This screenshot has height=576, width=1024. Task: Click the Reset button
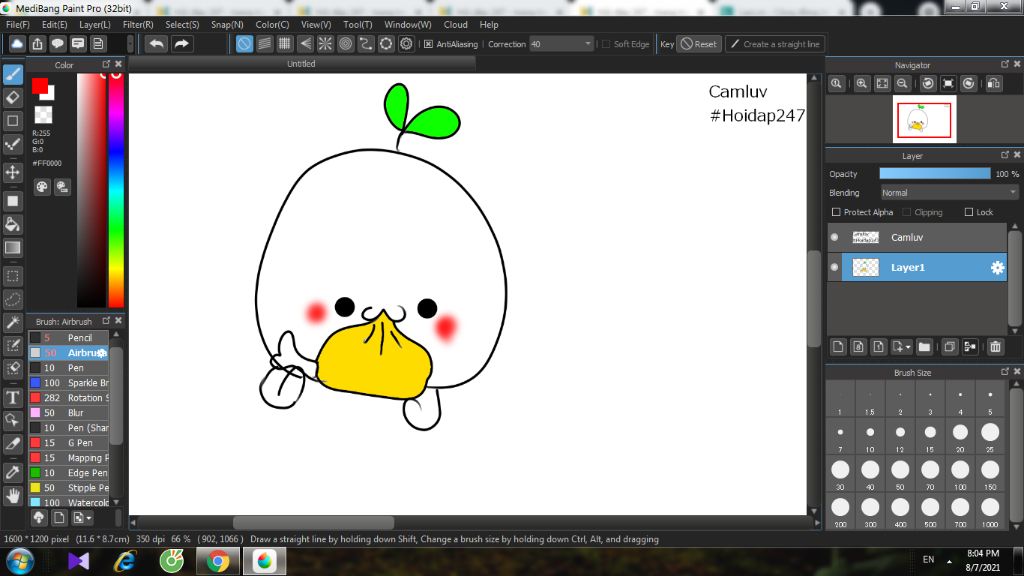[x=699, y=44]
